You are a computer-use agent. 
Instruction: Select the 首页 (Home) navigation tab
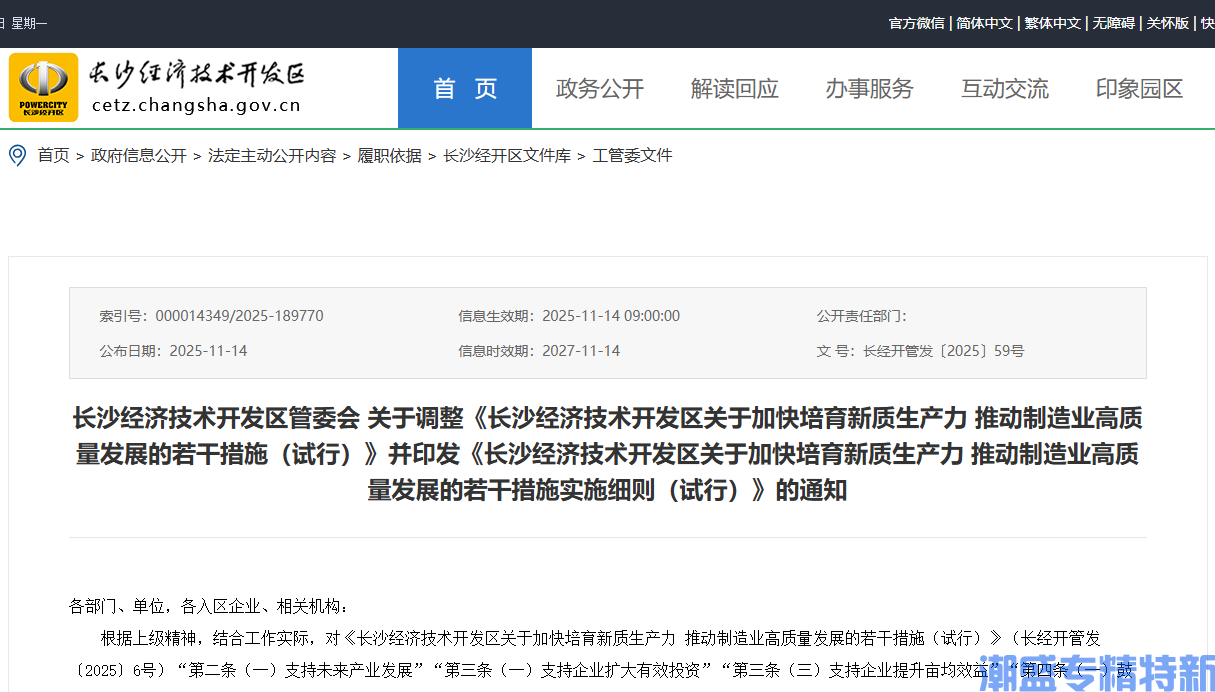click(x=464, y=88)
